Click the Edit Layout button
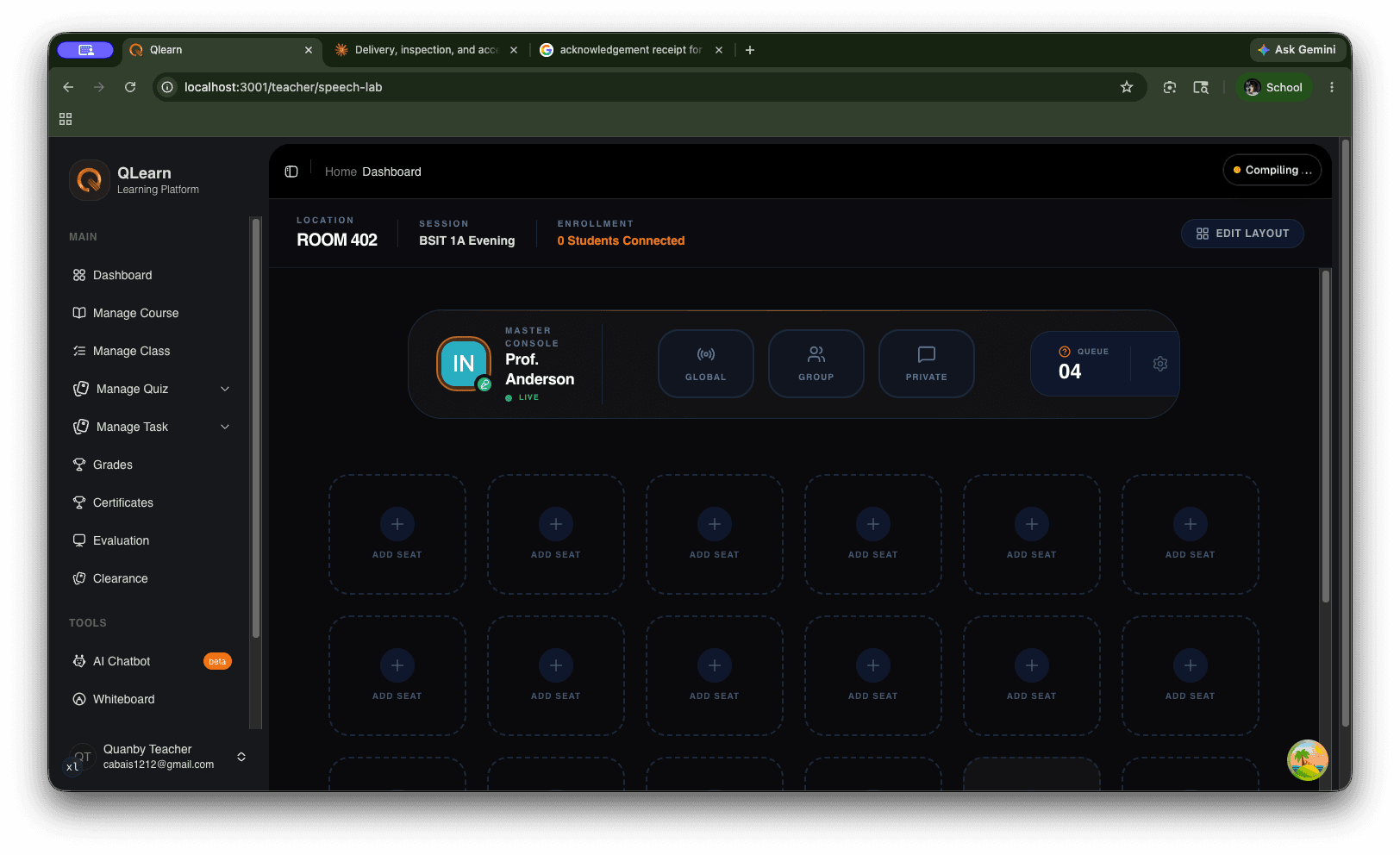Screen dimensions: 1400x855 click(1242, 234)
